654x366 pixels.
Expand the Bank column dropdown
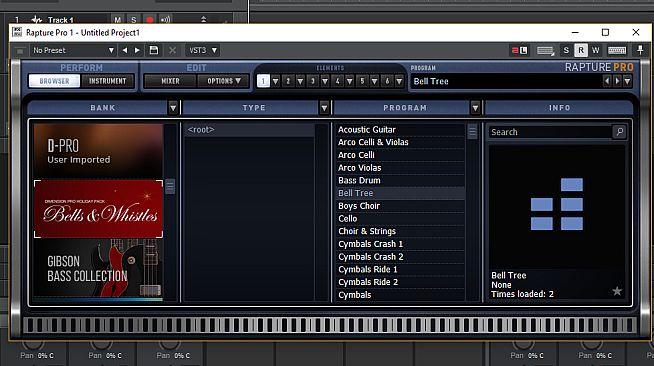coord(173,108)
